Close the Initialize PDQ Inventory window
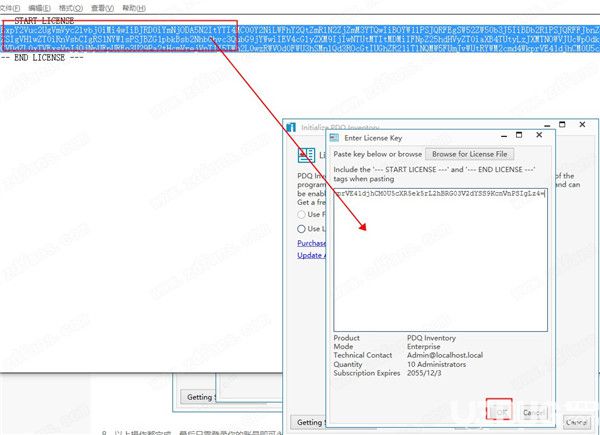Viewport: 600px width, 435px height. (582, 124)
